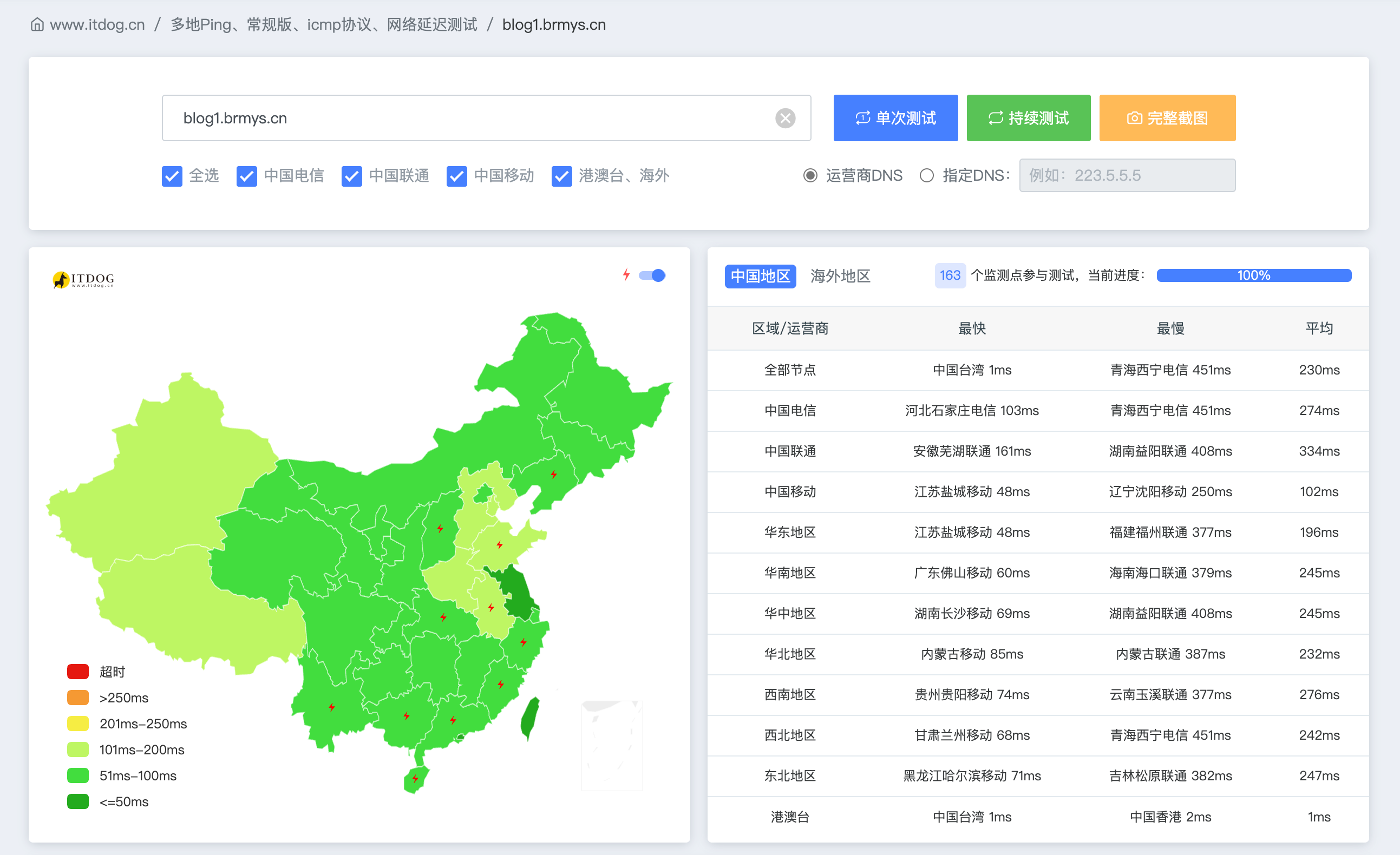Image resolution: width=1400 pixels, height=855 pixels.
Task: Select the 全部节点 row label
Action: click(x=790, y=370)
